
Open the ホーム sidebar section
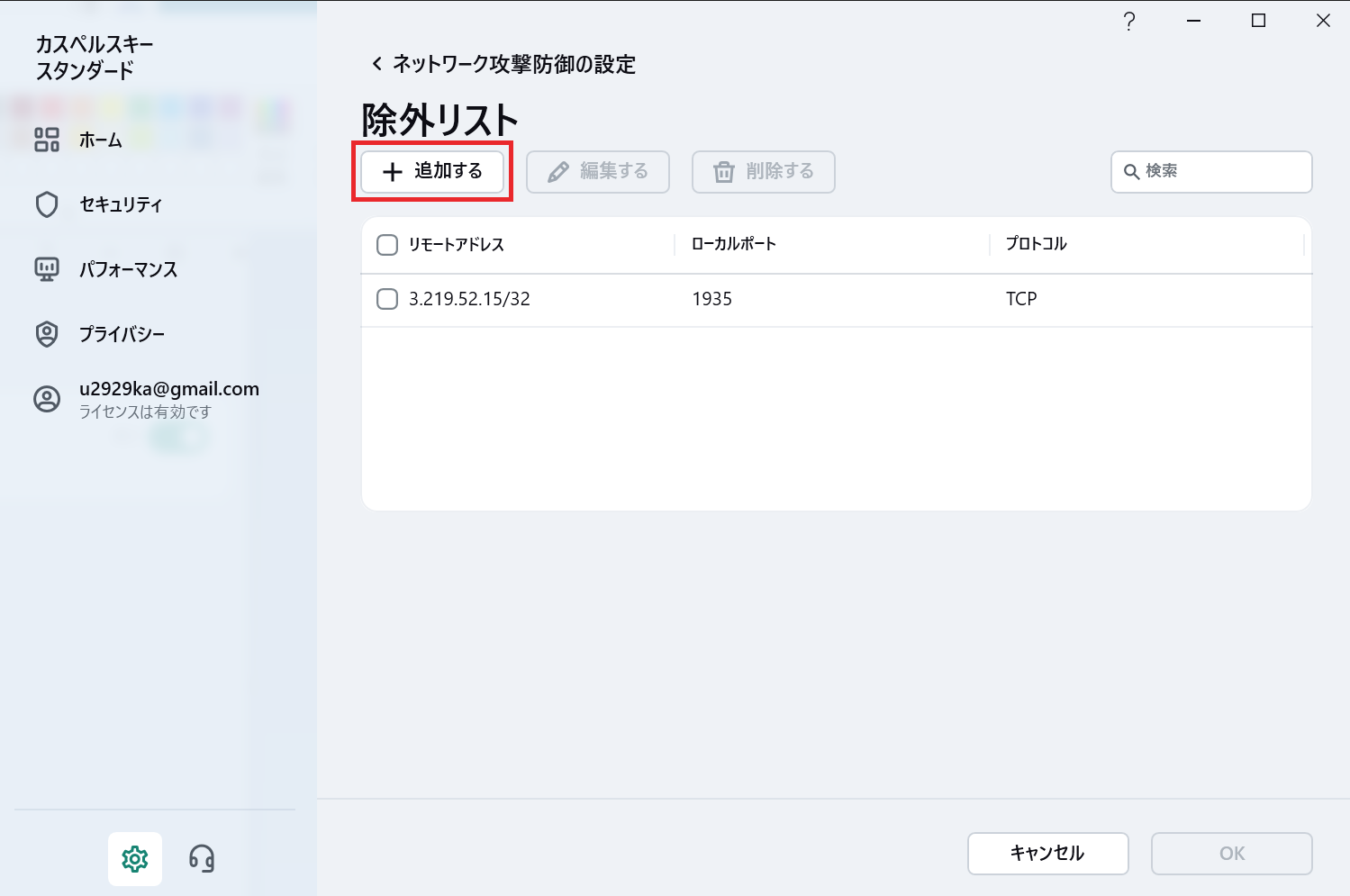click(101, 140)
